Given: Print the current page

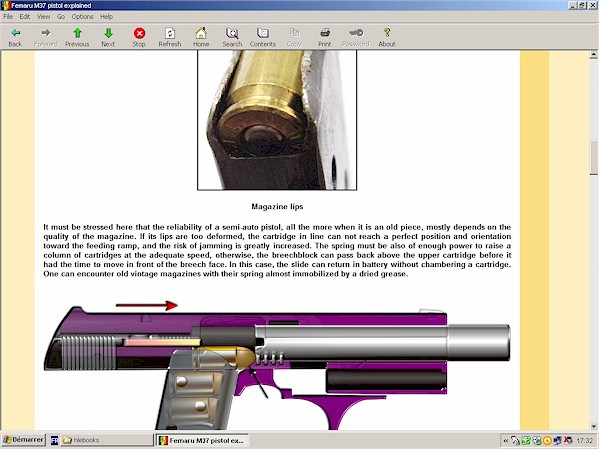Looking at the screenshot, I should [325, 37].
